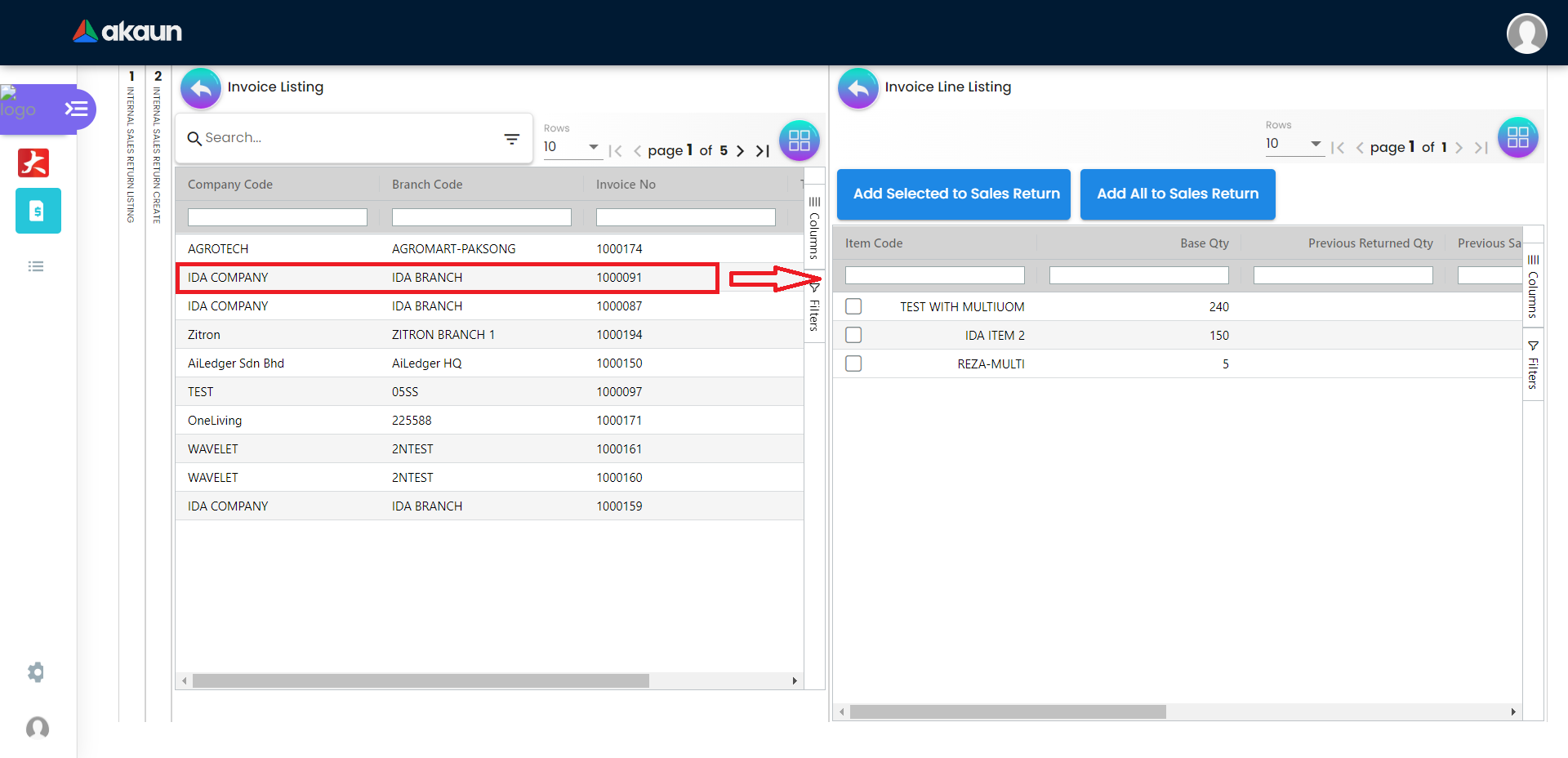1568x758 pixels.
Task: Open Rows dropdown in Invoice Line Listing
Action: click(1294, 144)
